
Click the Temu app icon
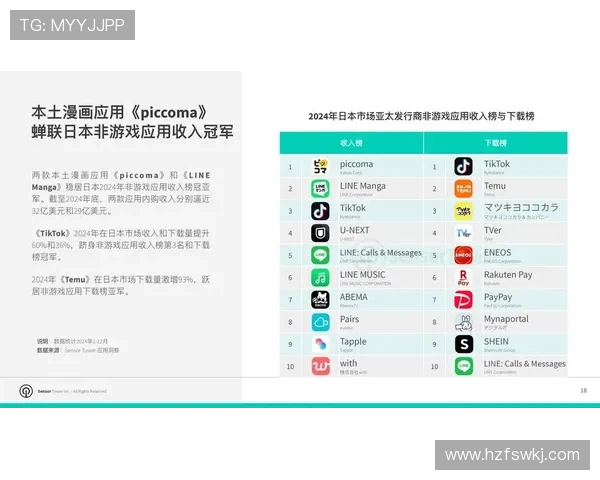(x=463, y=189)
